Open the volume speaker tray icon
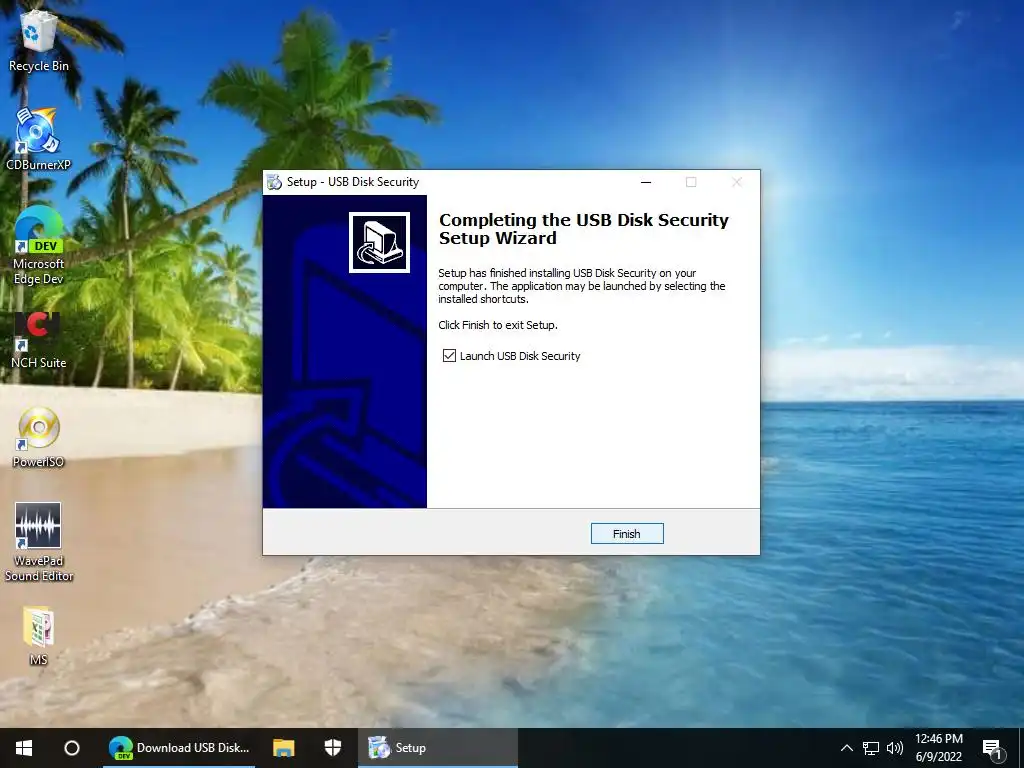The image size is (1024, 768). (895, 748)
